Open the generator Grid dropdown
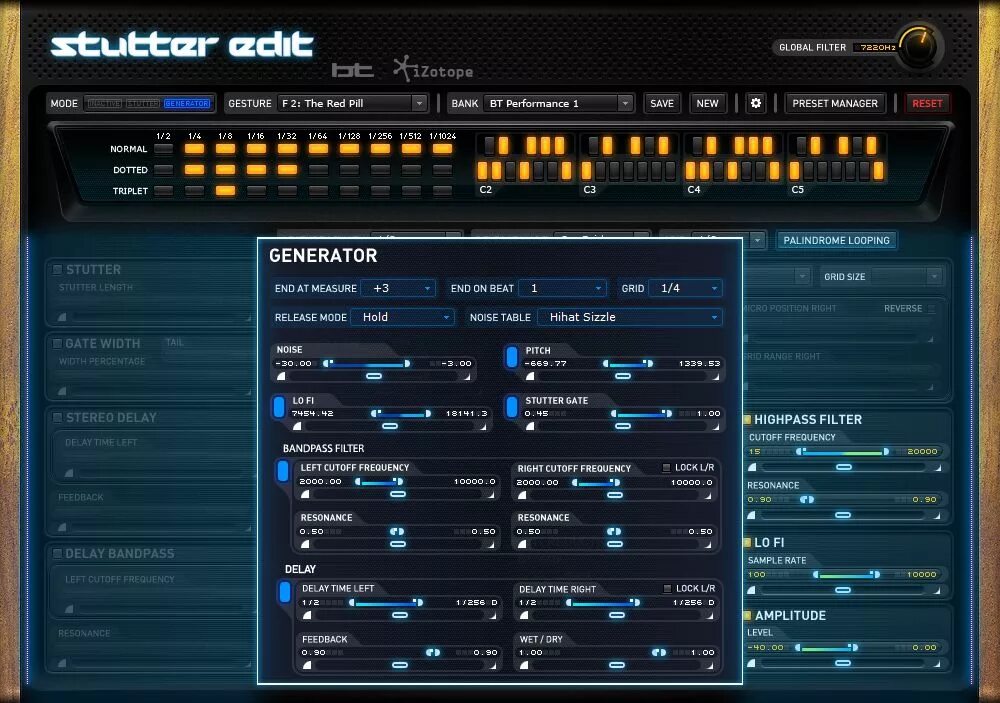Screen dimensions: 1000x703 pyautogui.click(x=686, y=288)
